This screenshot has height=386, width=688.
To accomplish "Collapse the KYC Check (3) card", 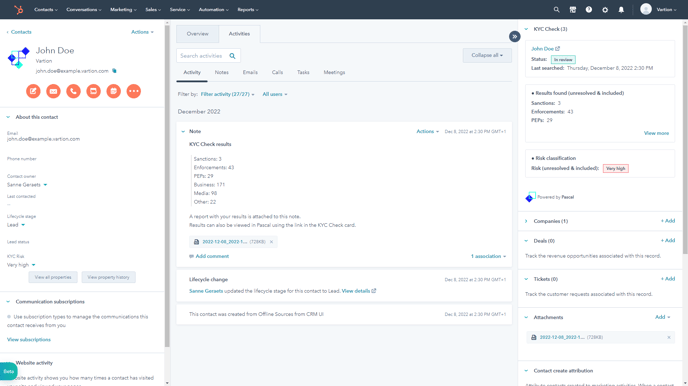I will pos(526,29).
